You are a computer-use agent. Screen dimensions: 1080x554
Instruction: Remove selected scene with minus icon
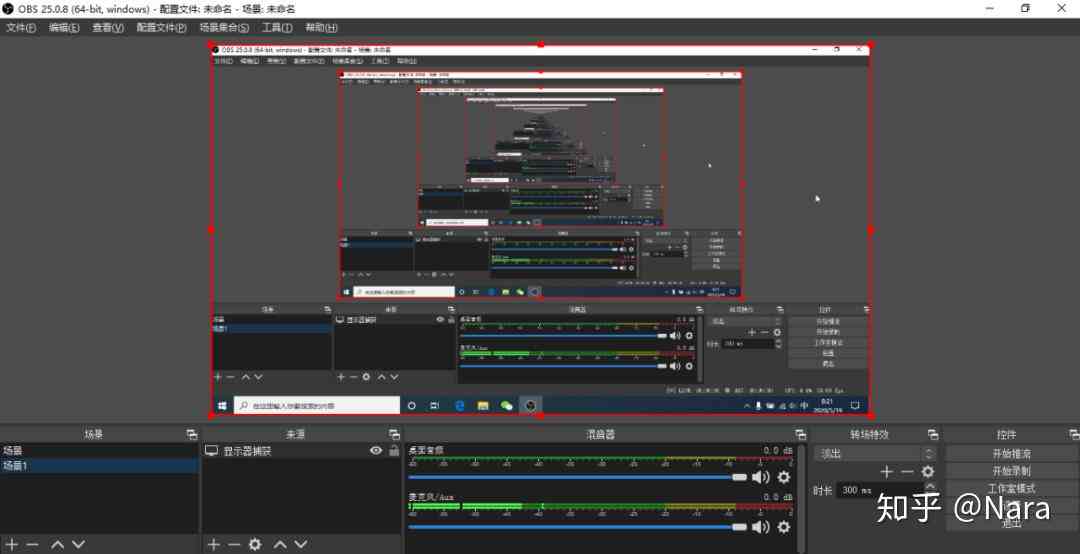click(x=32, y=544)
